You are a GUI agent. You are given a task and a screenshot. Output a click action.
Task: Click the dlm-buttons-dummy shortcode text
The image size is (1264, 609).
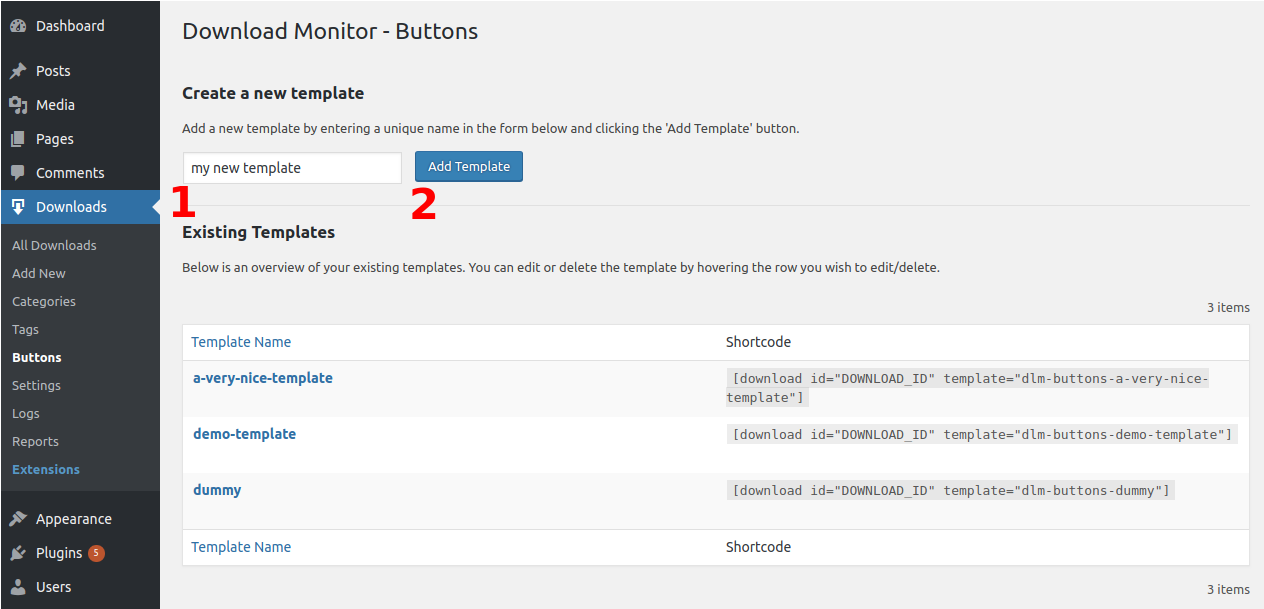pyautogui.click(x=950, y=490)
